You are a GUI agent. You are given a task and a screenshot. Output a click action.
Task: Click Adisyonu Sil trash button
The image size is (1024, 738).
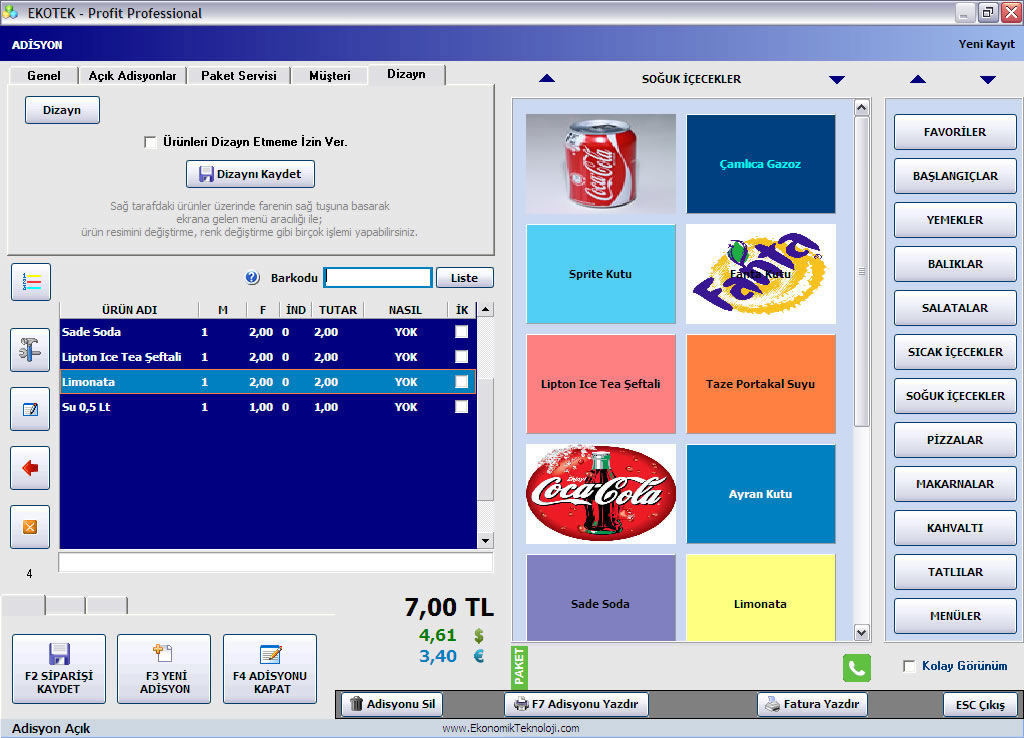point(392,704)
